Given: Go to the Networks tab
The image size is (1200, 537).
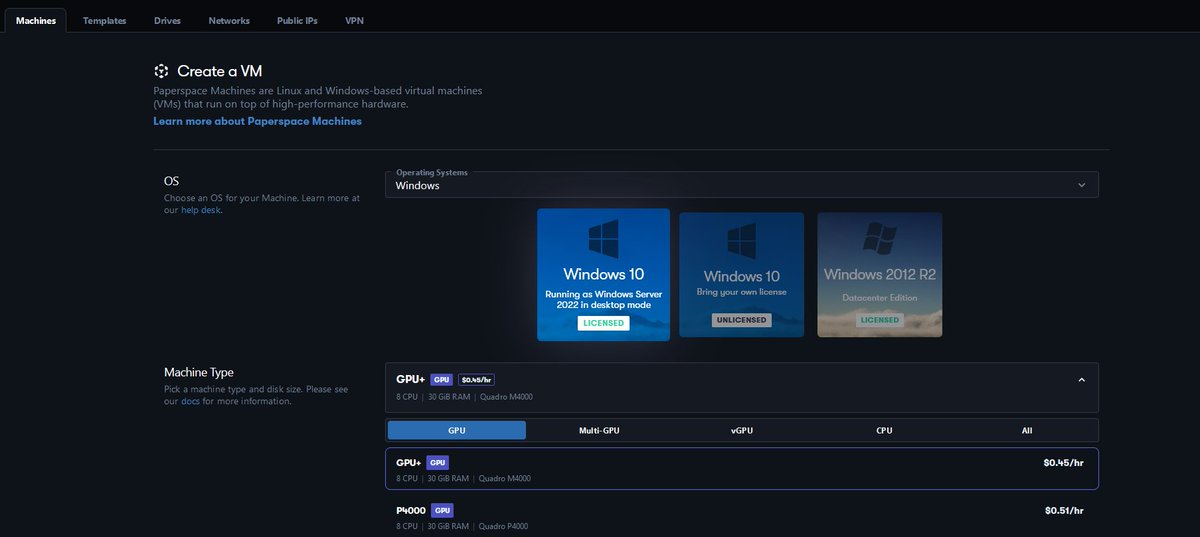Looking at the screenshot, I should [229, 20].
